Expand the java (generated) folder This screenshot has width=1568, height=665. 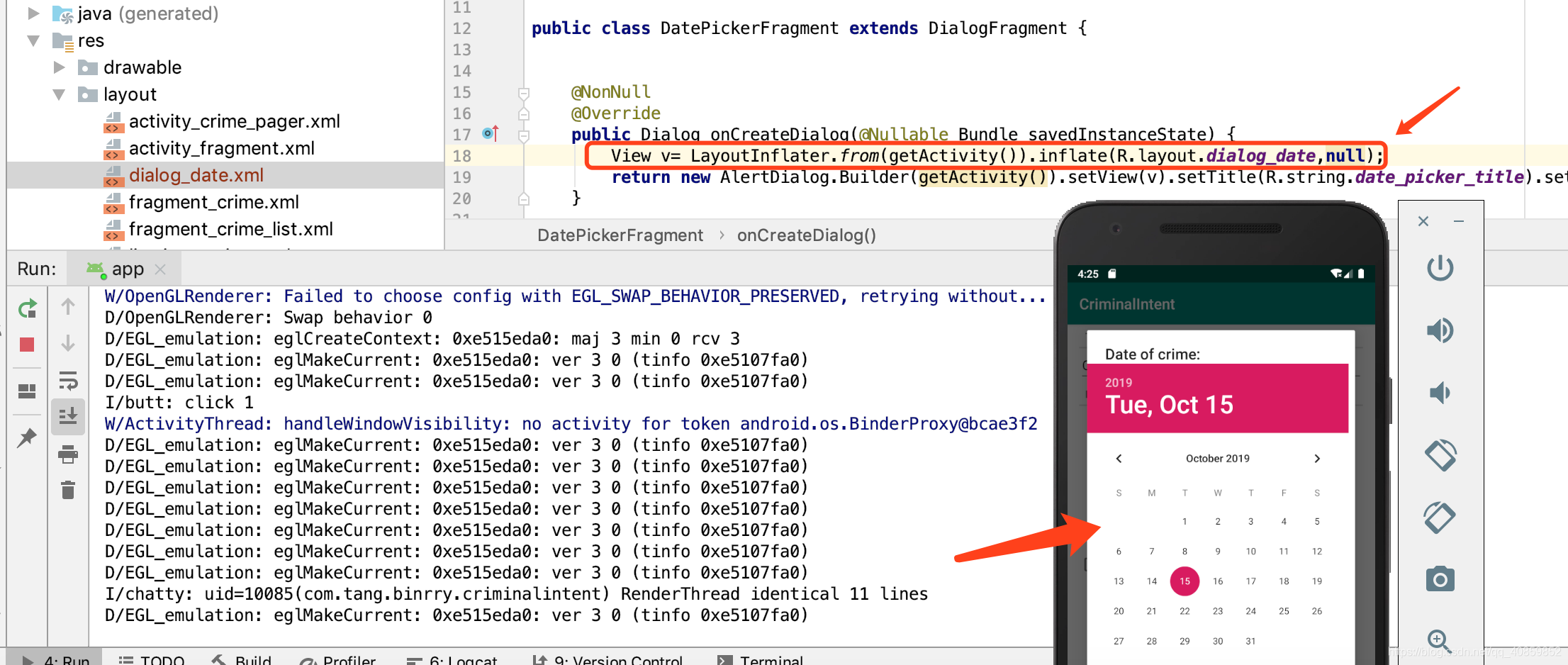(33, 13)
